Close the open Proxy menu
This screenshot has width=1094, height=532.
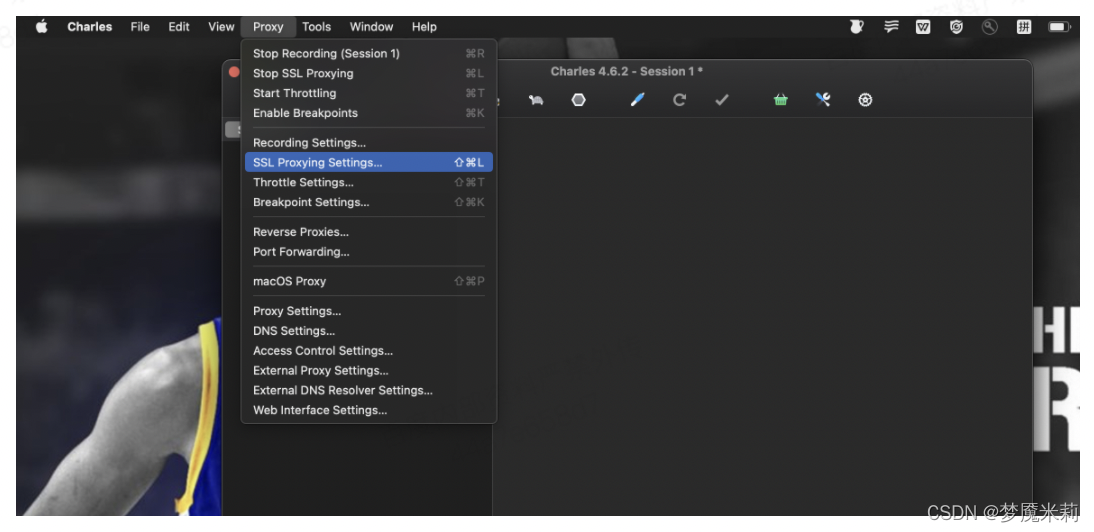pos(268,26)
